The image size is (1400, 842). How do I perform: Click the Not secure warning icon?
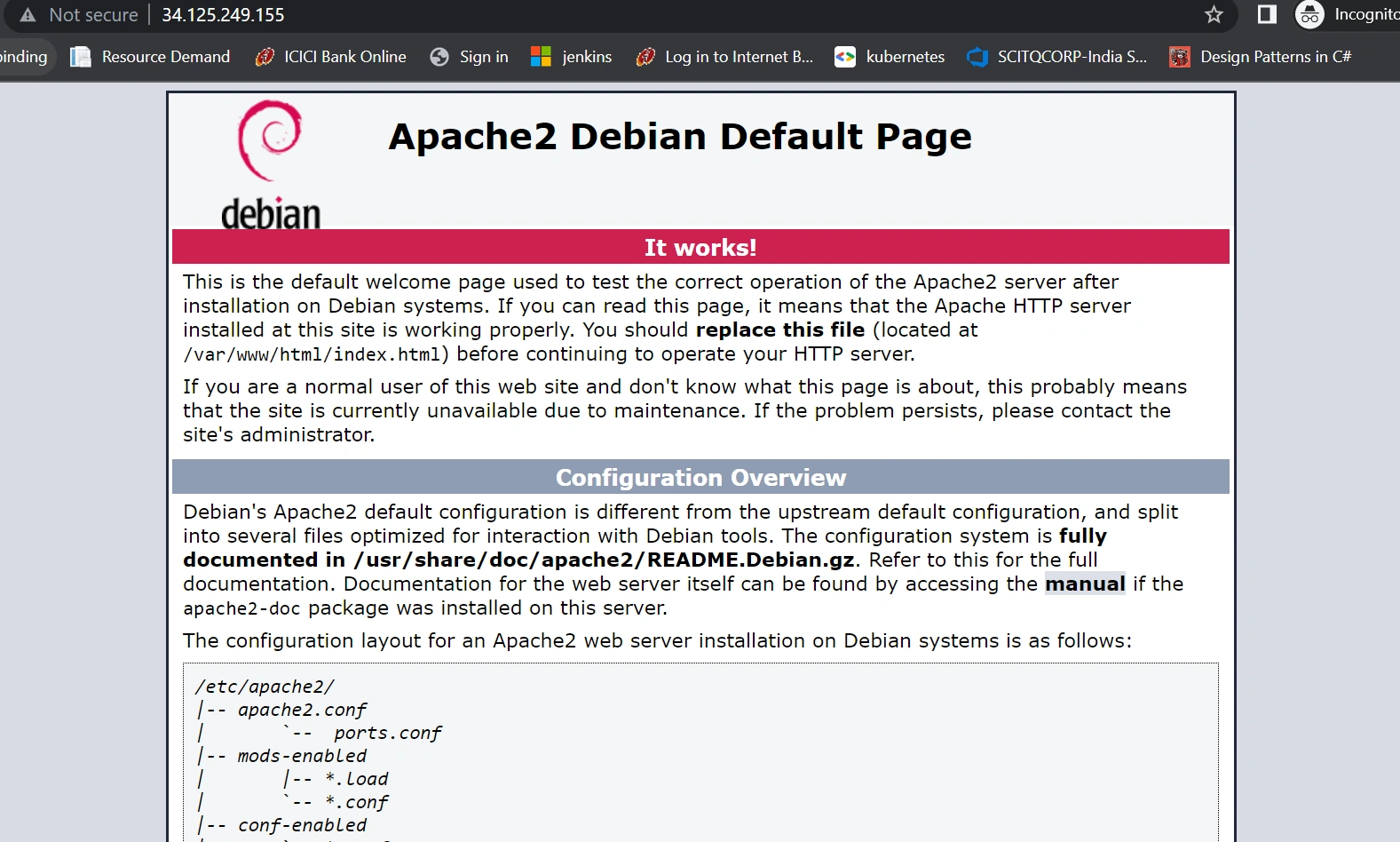28,15
